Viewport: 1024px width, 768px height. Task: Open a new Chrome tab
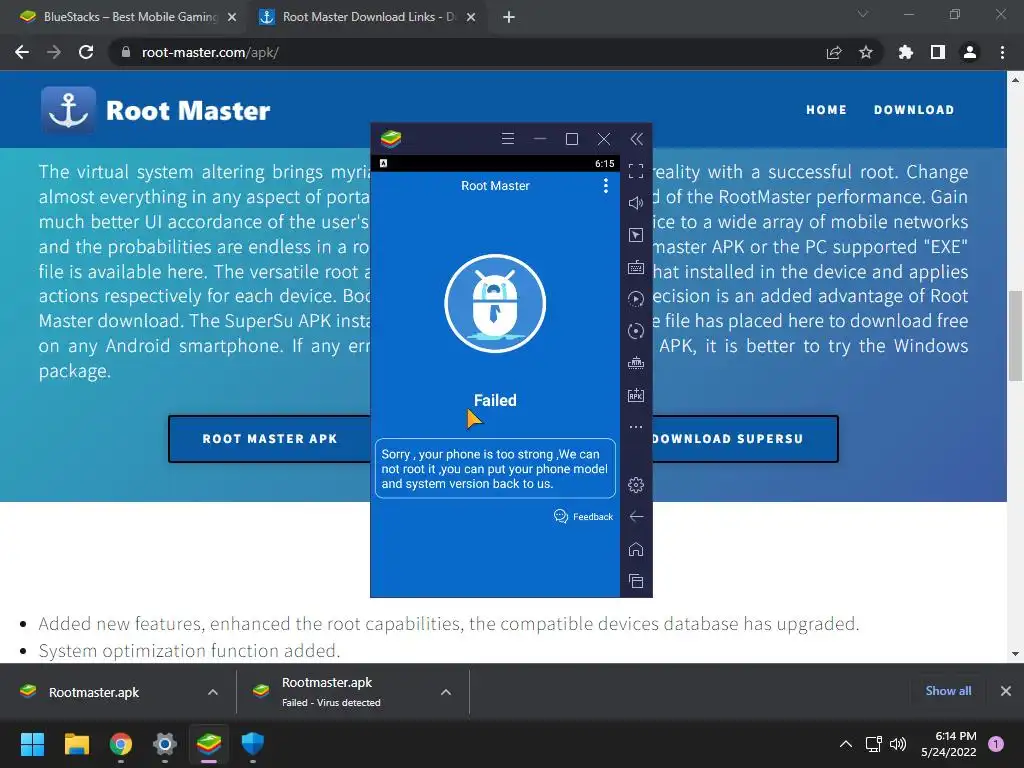click(x=509, y=18)
